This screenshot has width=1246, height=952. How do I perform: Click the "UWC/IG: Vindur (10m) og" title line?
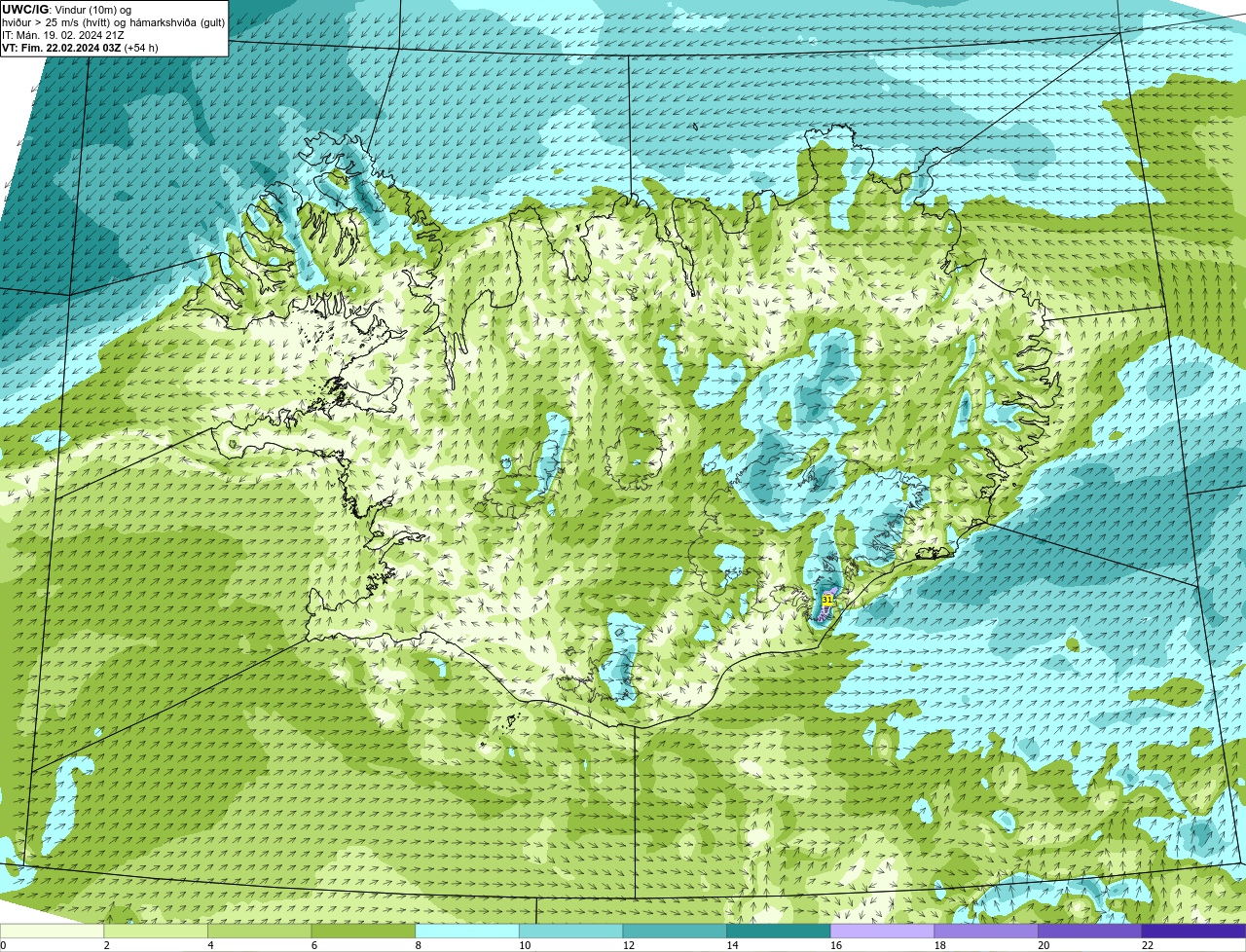[66, 9]
